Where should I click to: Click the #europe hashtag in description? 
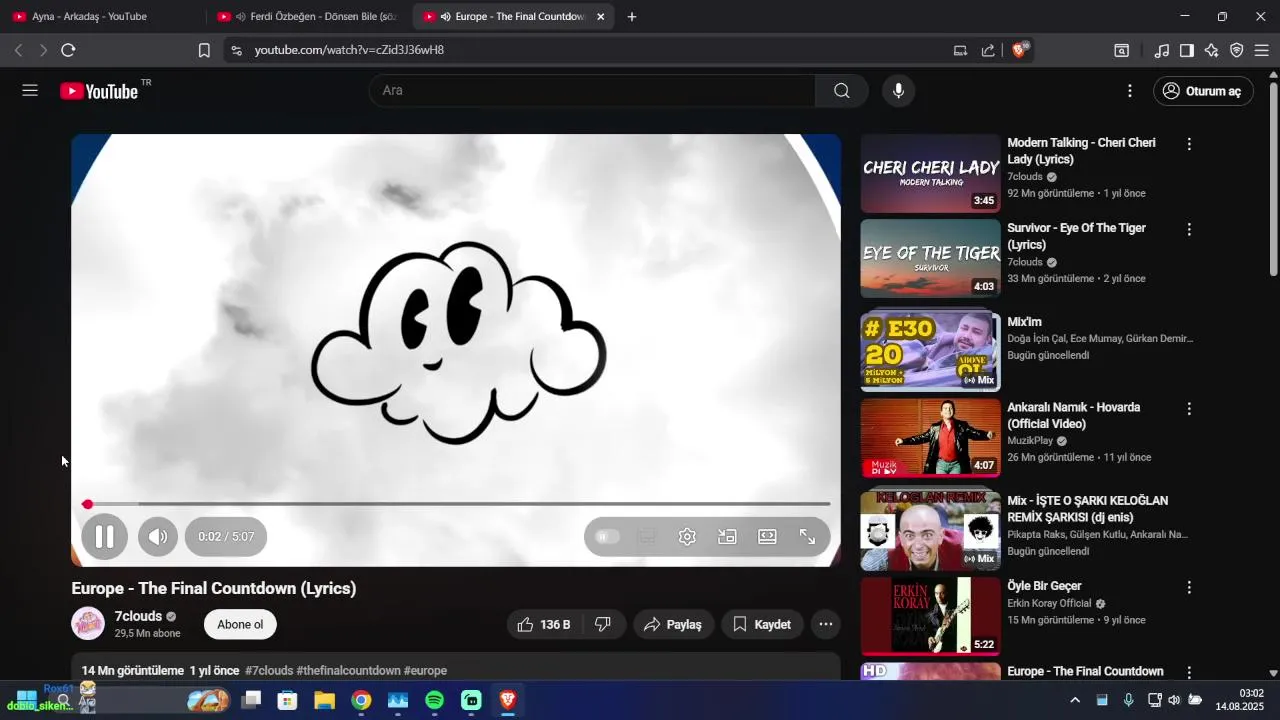(425, 671)
